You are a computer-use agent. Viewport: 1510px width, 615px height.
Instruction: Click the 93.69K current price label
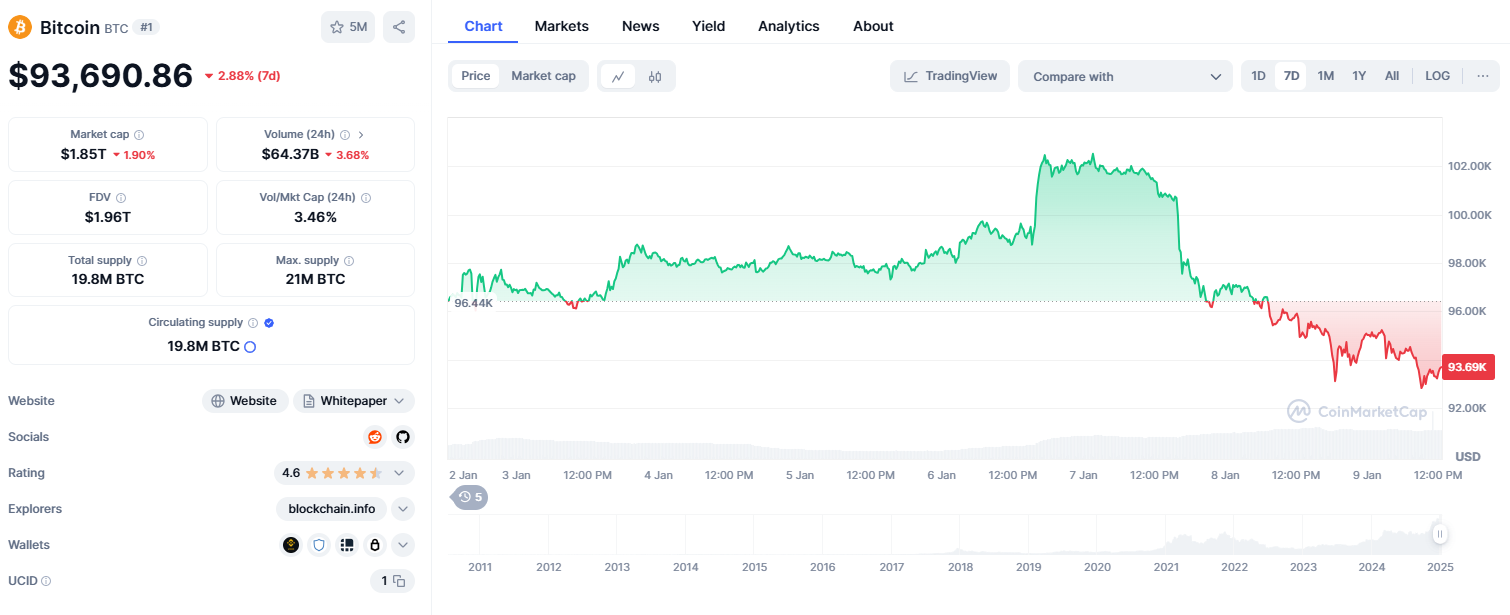pyautogui.click(x=1468, y=367)
